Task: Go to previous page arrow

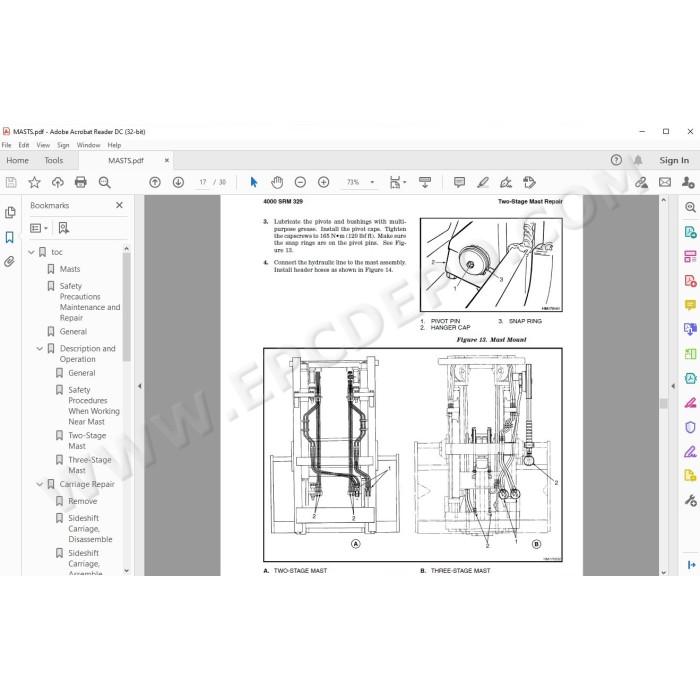Action: pyautogui.click(x=155, y=183)
